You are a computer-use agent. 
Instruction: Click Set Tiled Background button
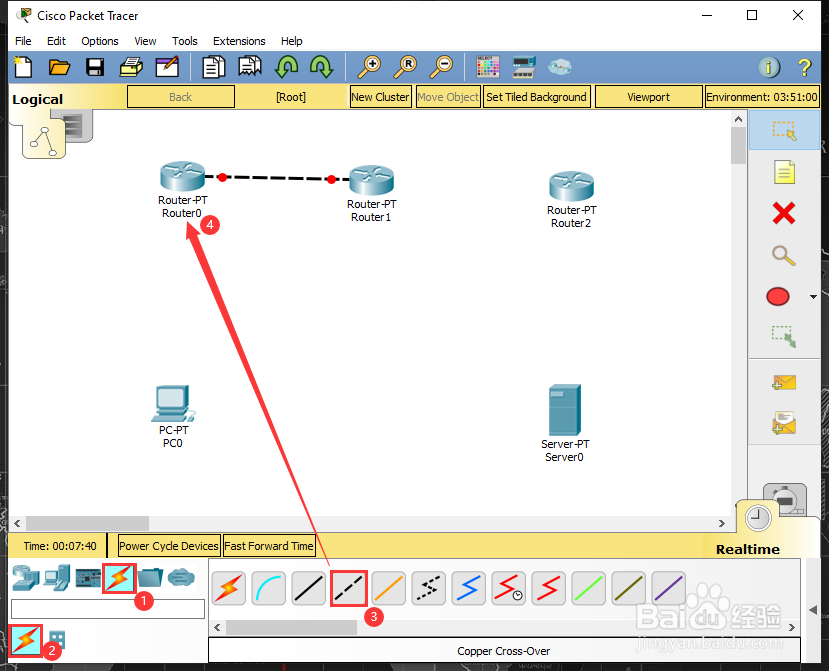click(x=536, y=97)
